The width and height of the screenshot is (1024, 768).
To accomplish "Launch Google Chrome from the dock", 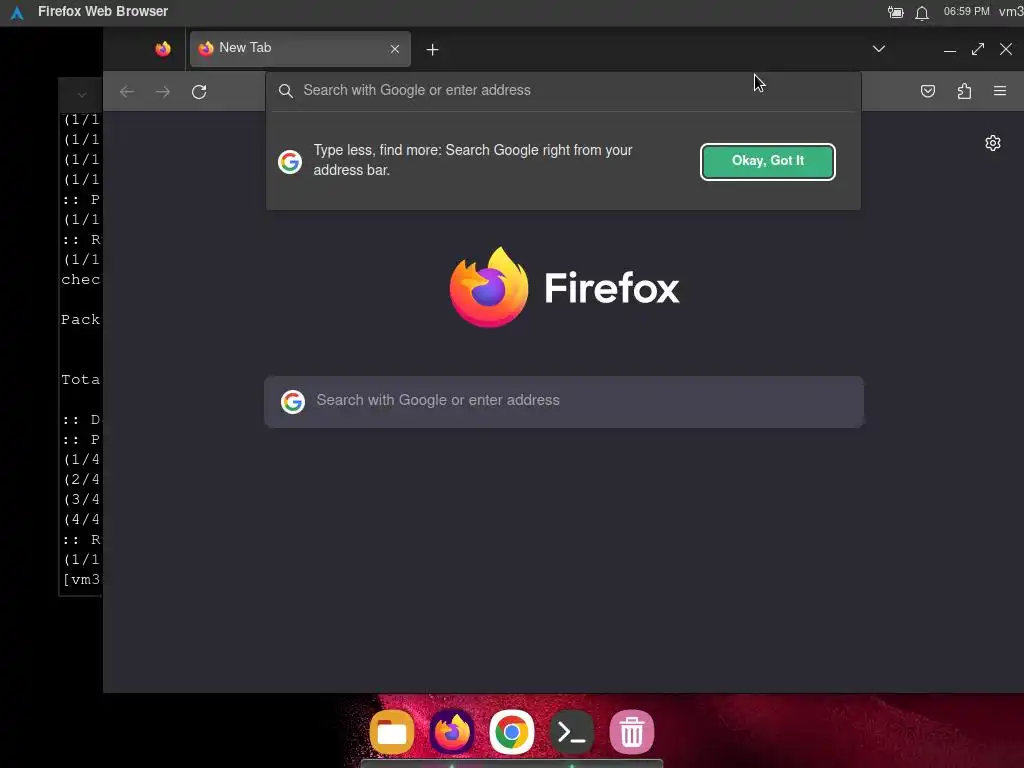I will coord(512,732).
